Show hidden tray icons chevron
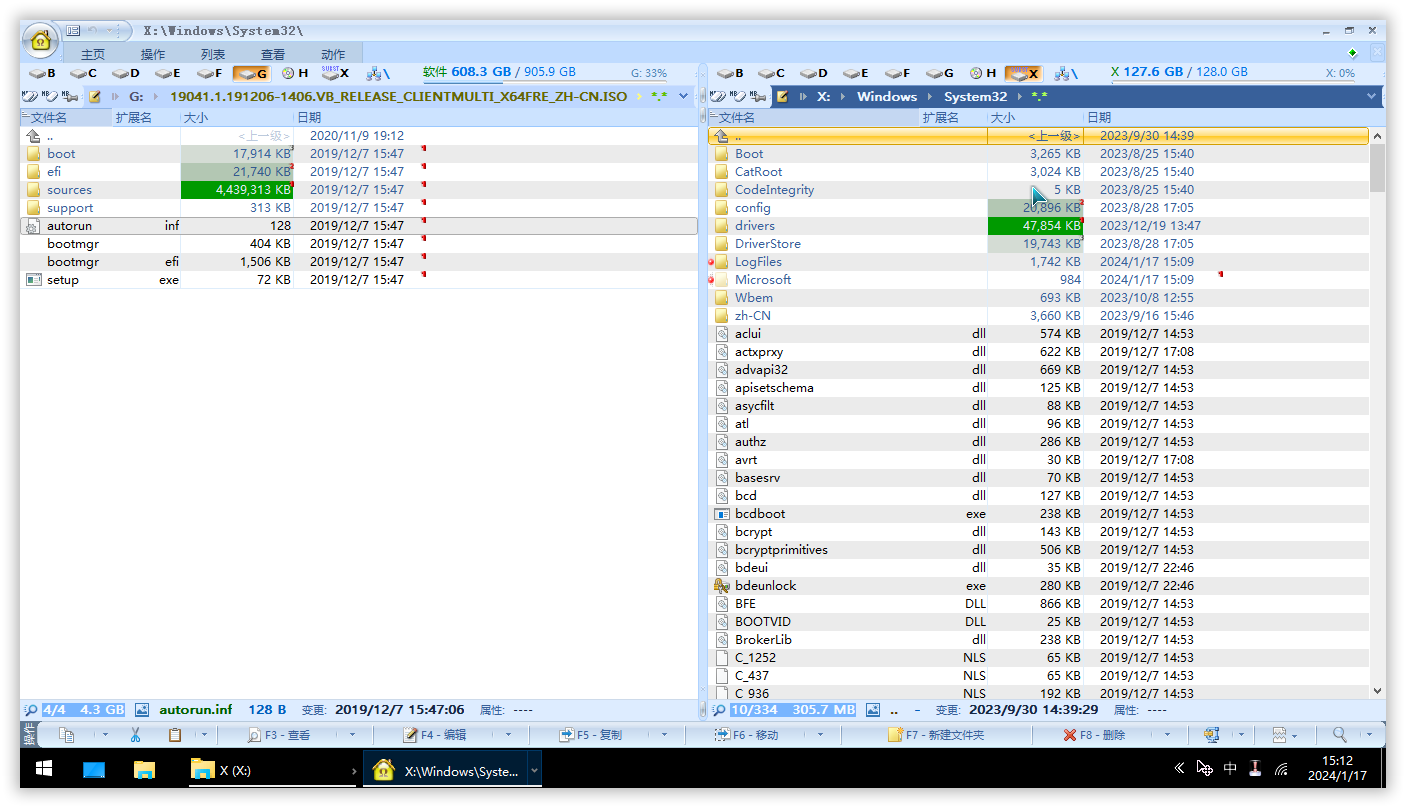This screenshot has width=1406, height=808. [1179, 768]
